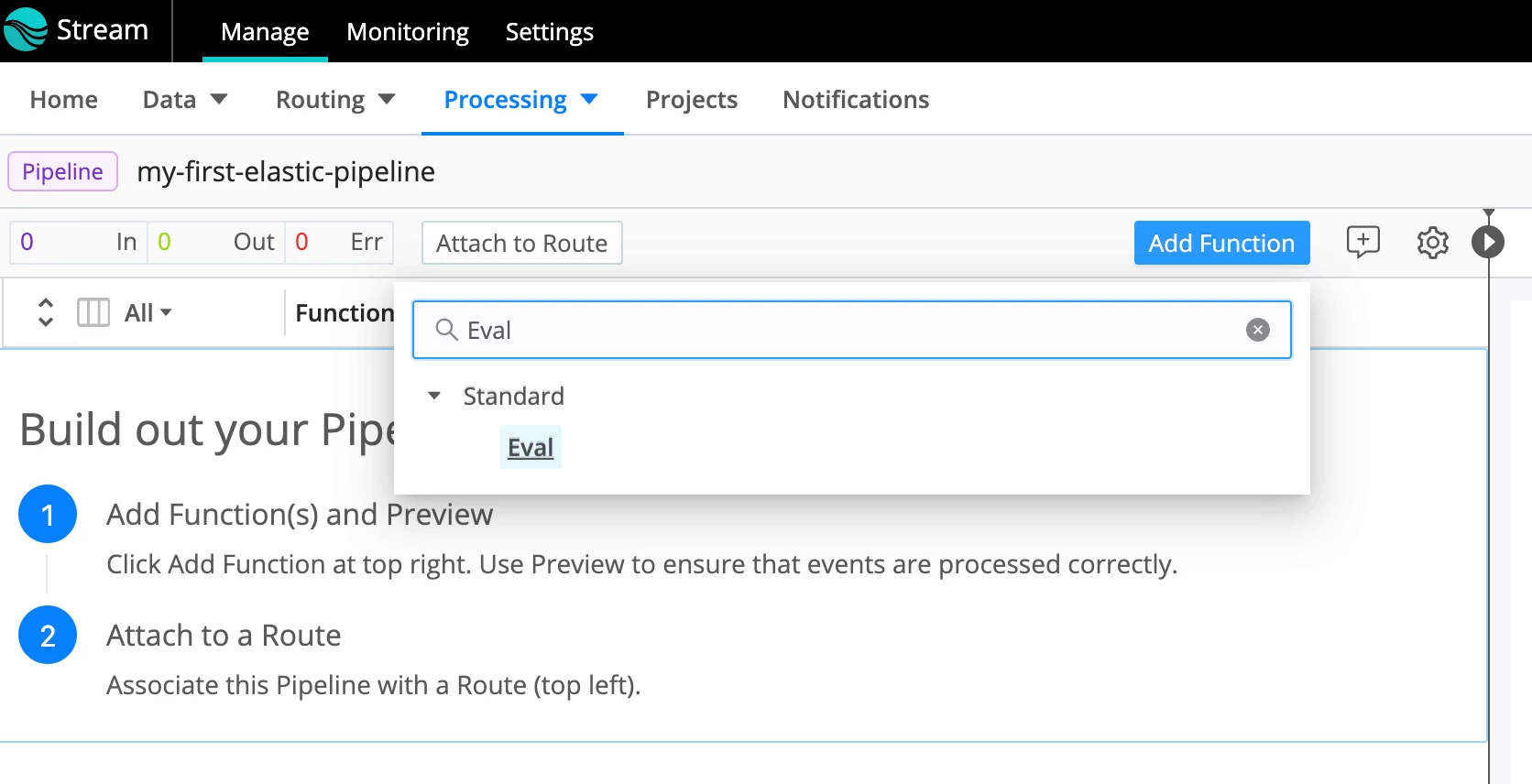Toggle expand/collapse all functions arrows
Screen dimensions: 1532x784
pyautogui.click(x=45, y=312)
